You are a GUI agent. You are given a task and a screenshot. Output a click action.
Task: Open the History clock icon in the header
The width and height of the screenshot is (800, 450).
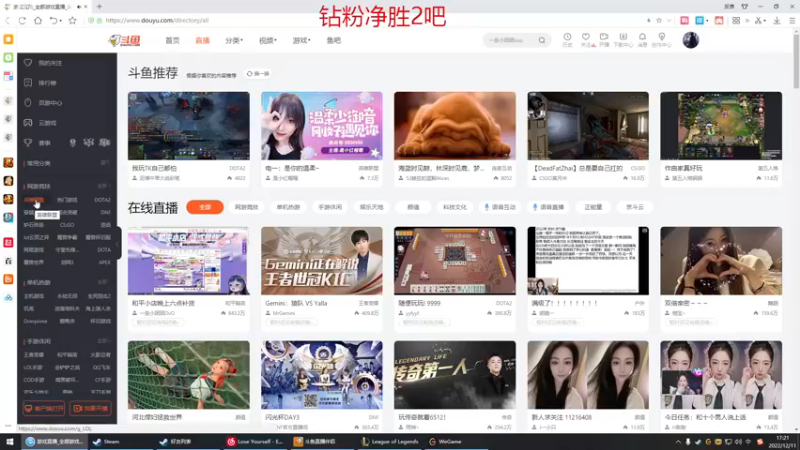(x=567, y=37)
